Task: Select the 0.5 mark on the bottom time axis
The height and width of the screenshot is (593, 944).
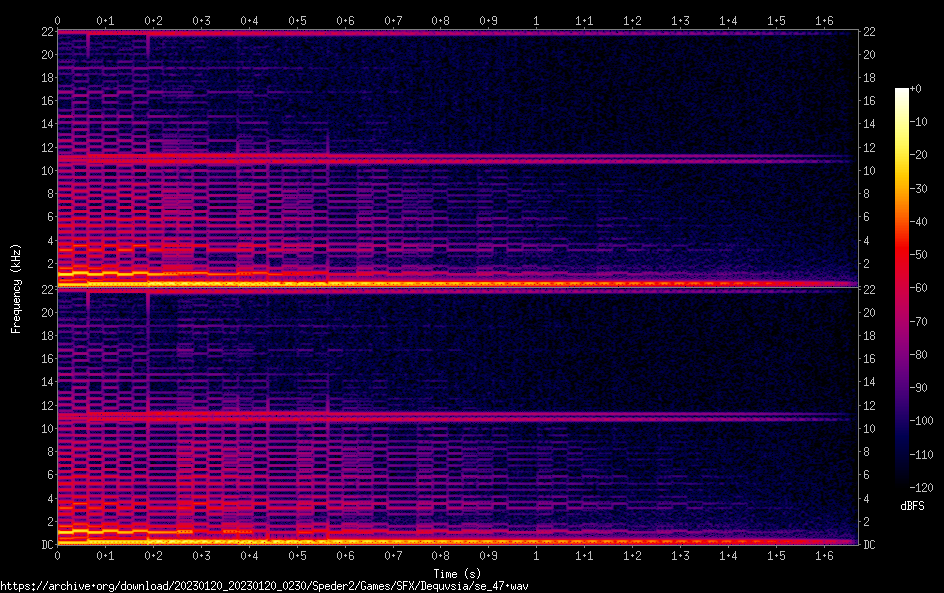Action: [297, 555]
